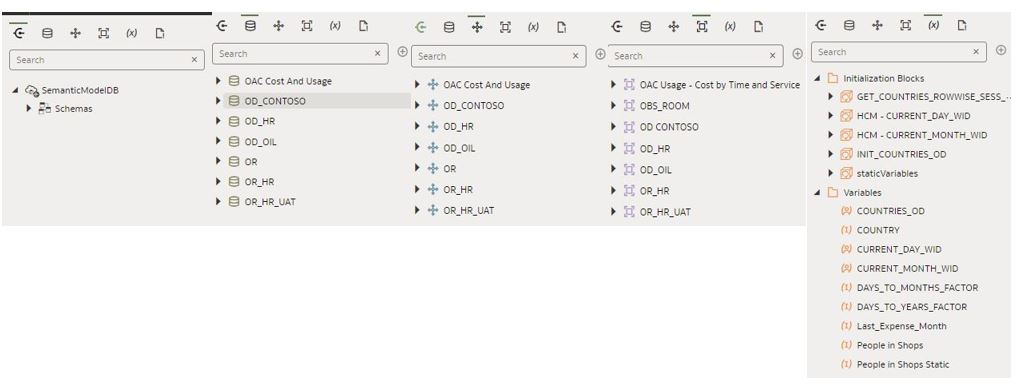This screenshot has height=385, width=1022.
Task: Click Logical Layer icon above the Initialization Blocks tree
Action: point(877,25)
